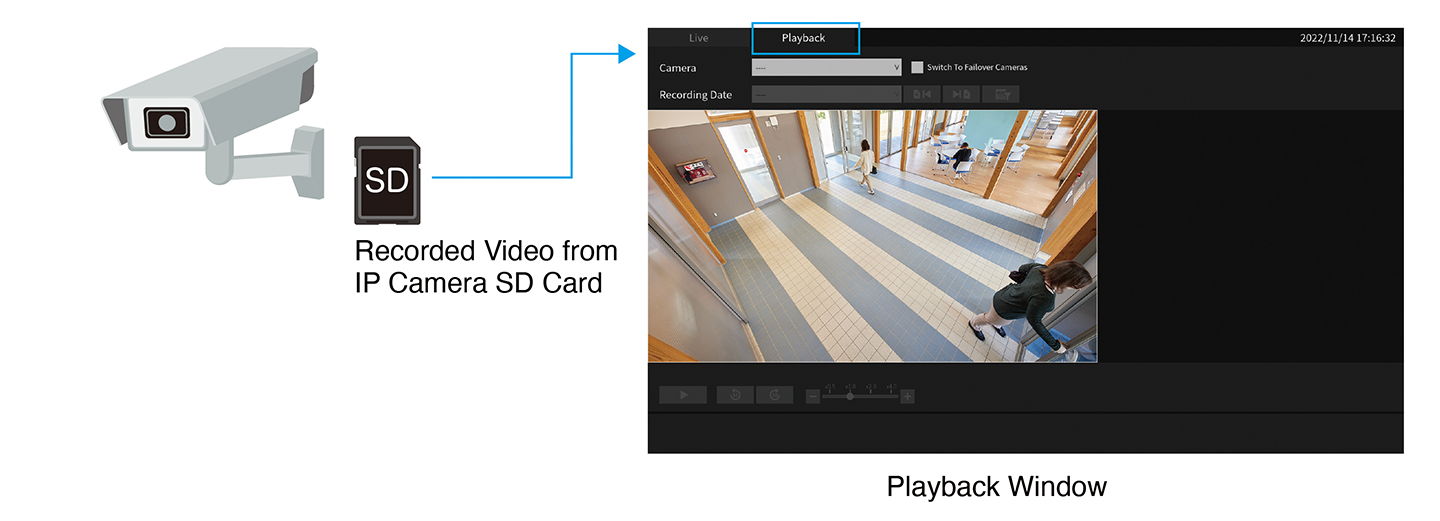Viewport: 1440px width, 521px height.
Task: Skip forward 10 seconds
Action: tap(775, 395)
